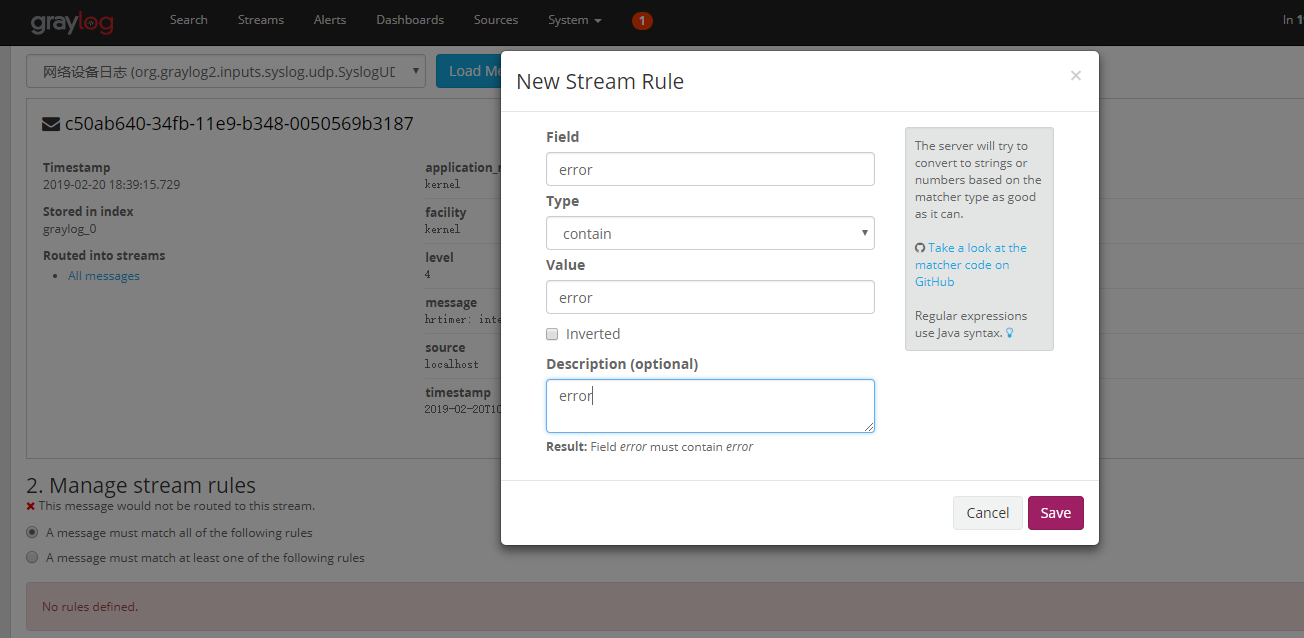The width and height of the screenshot is (1304, 638).
Task: Click the Description text area
Action: click(710, 406)
